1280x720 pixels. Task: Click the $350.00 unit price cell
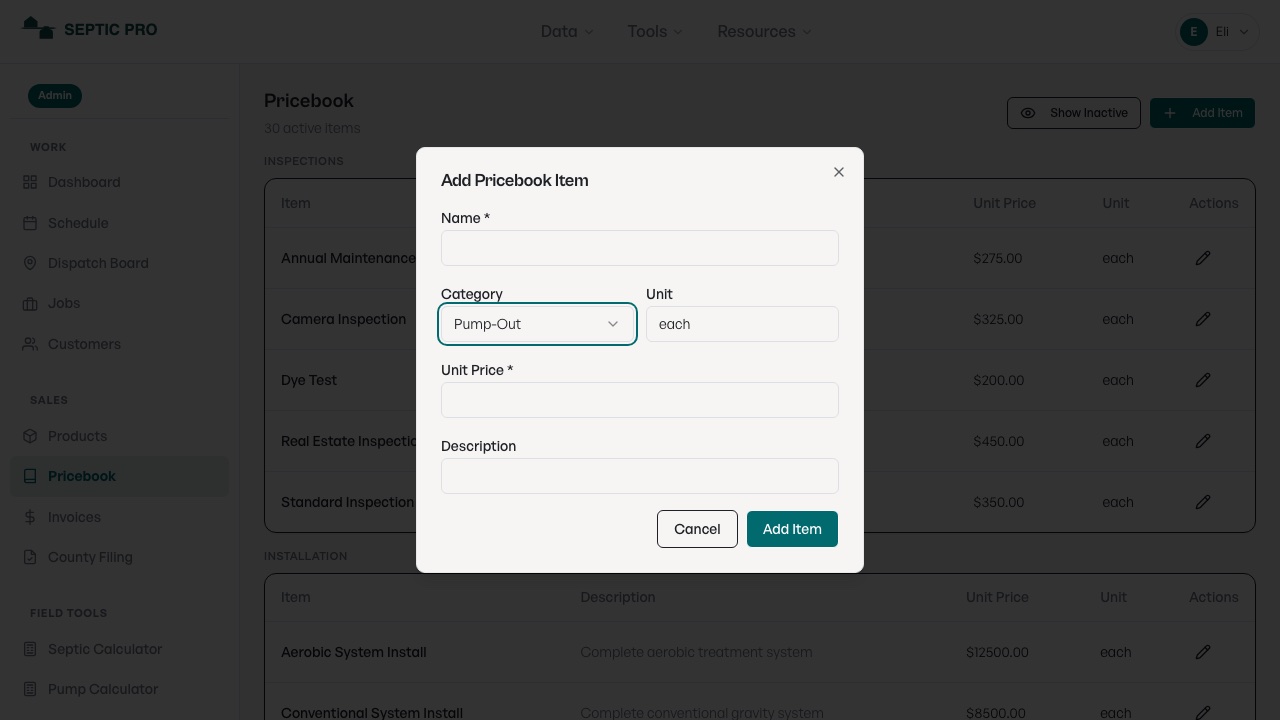[998, 502]
